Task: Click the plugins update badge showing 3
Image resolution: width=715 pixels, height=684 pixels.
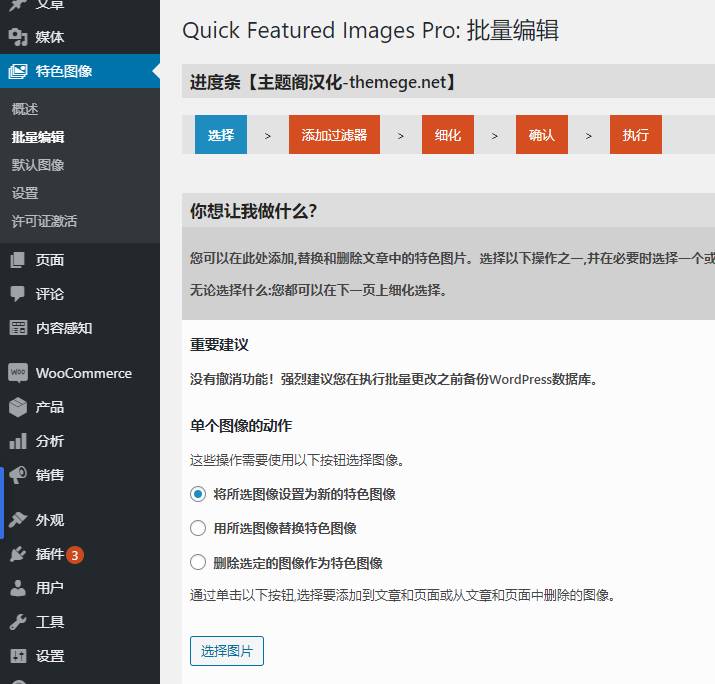Action: click(x=75, y=555)
